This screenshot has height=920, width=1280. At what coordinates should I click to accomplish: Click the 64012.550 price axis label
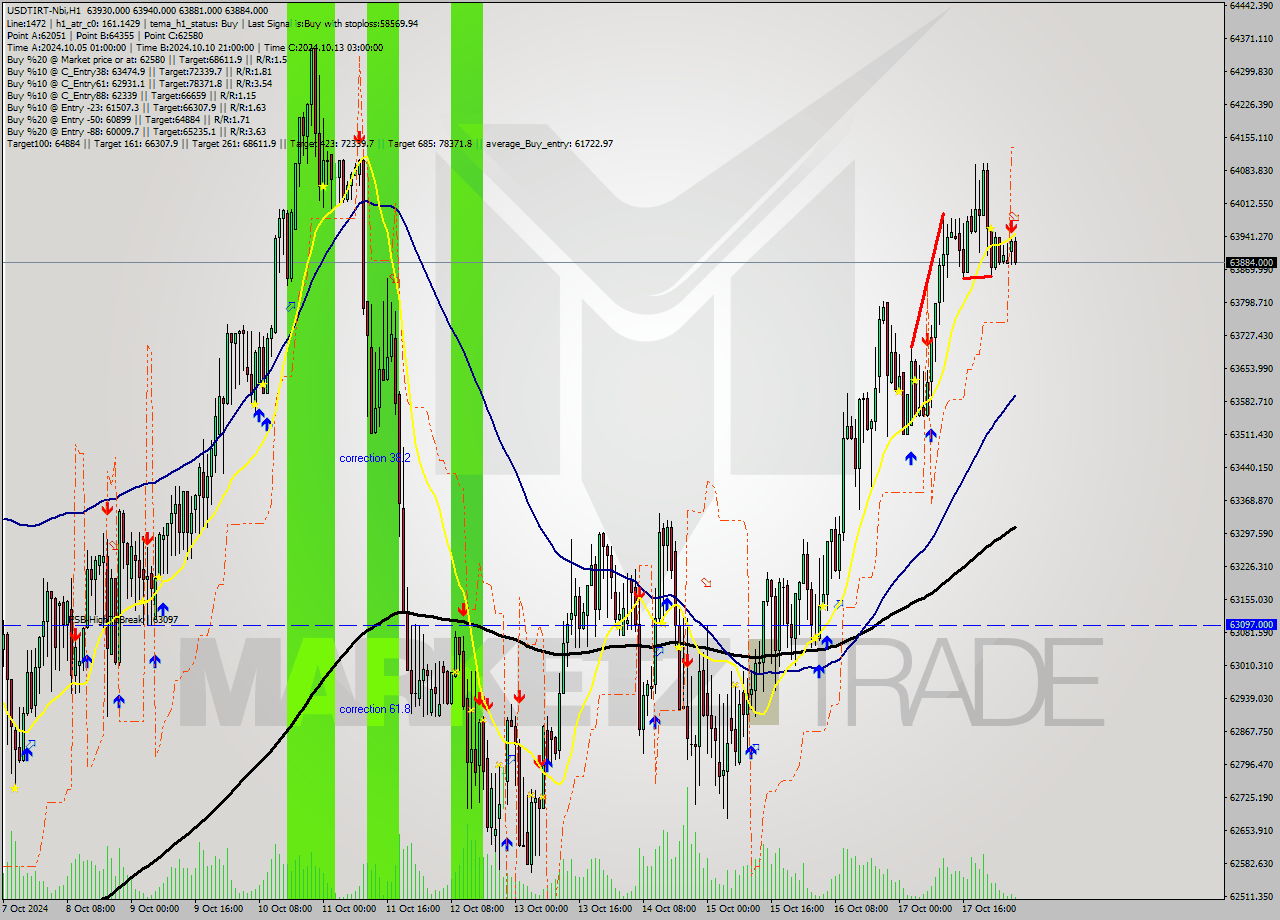click(x=1251, y=203)
